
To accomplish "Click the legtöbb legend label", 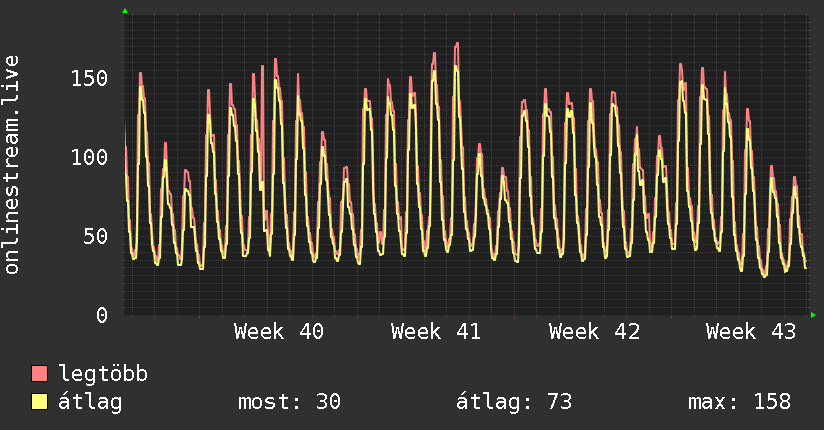I will (103, 374).
